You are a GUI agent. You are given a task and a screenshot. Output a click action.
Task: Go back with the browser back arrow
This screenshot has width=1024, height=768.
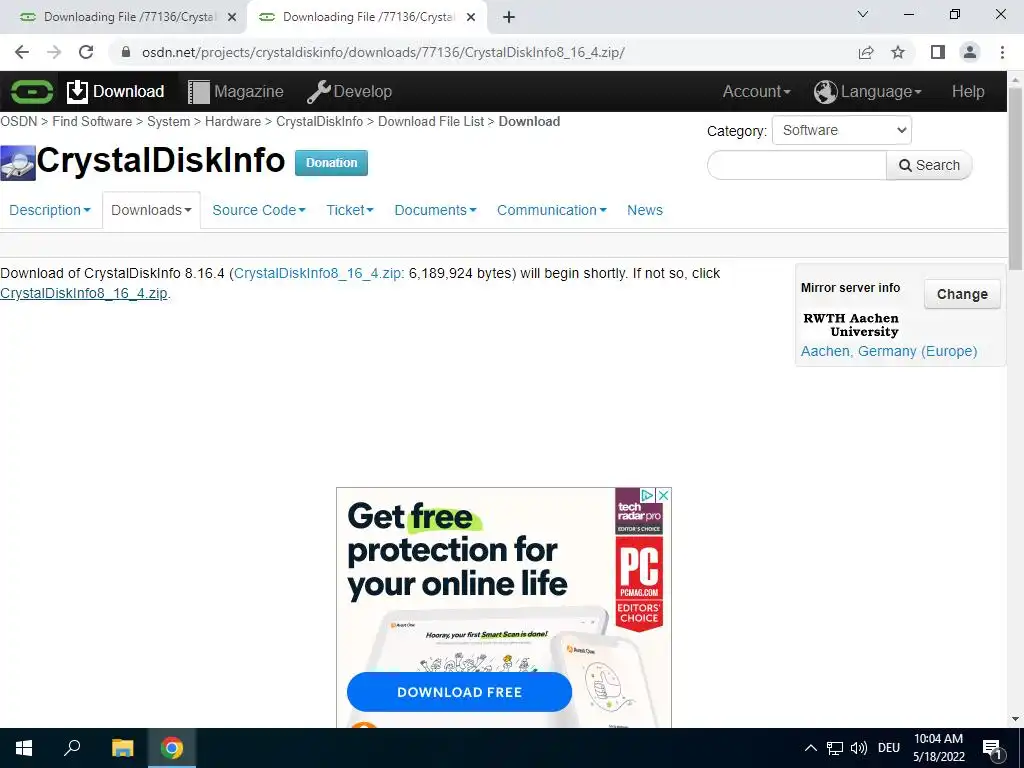(x=22, y=52)
